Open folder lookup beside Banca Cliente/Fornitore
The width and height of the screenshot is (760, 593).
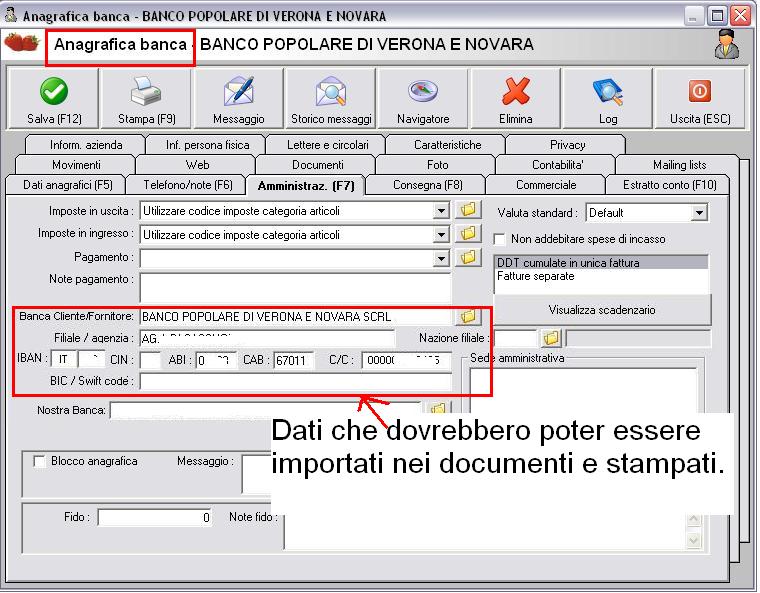pyautogui.click(x=468, y=317)
